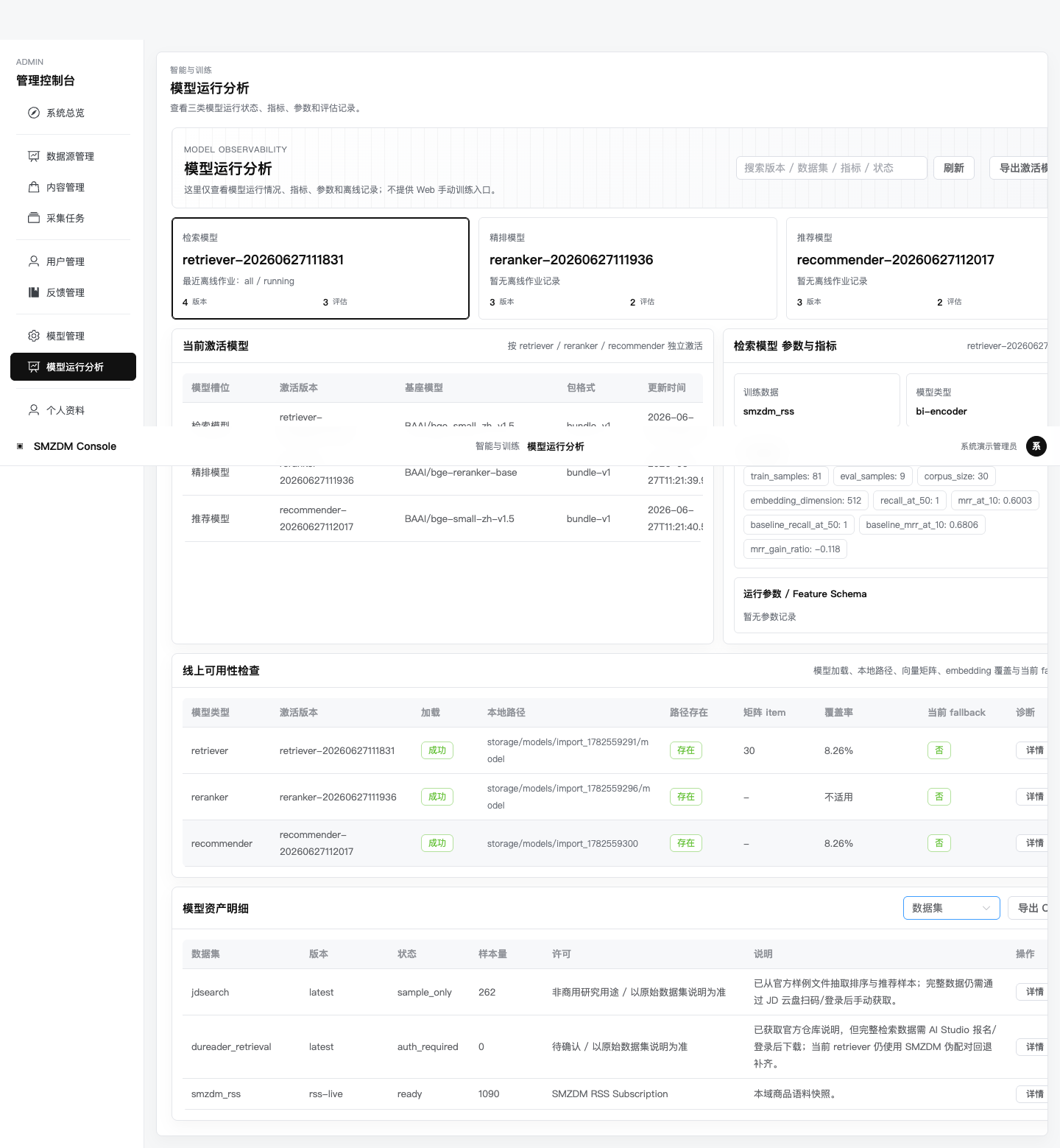The height and width of the screenshot is (1148, 1060).
Task: Open the user avatar 系 menu
Action: tap(1036, 446)
